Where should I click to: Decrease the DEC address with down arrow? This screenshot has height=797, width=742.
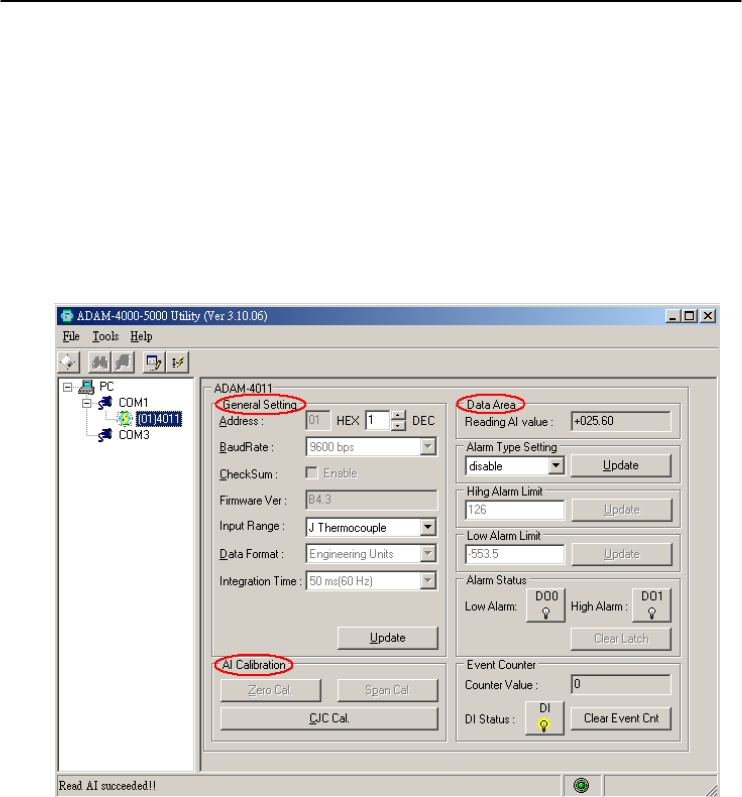(398, 425)
